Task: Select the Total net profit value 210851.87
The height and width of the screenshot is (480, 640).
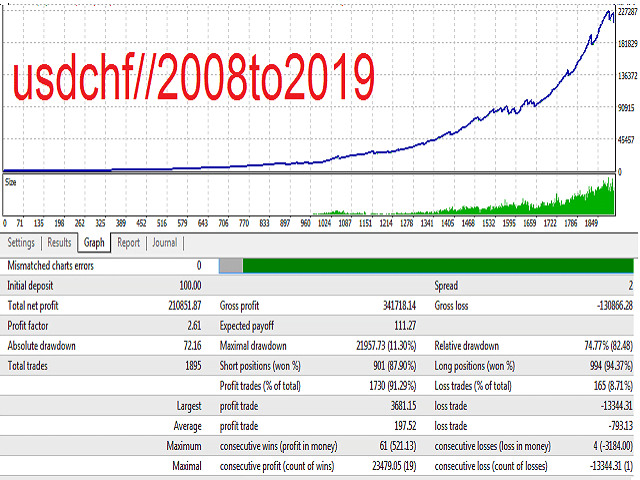Action: pos(175,305)
